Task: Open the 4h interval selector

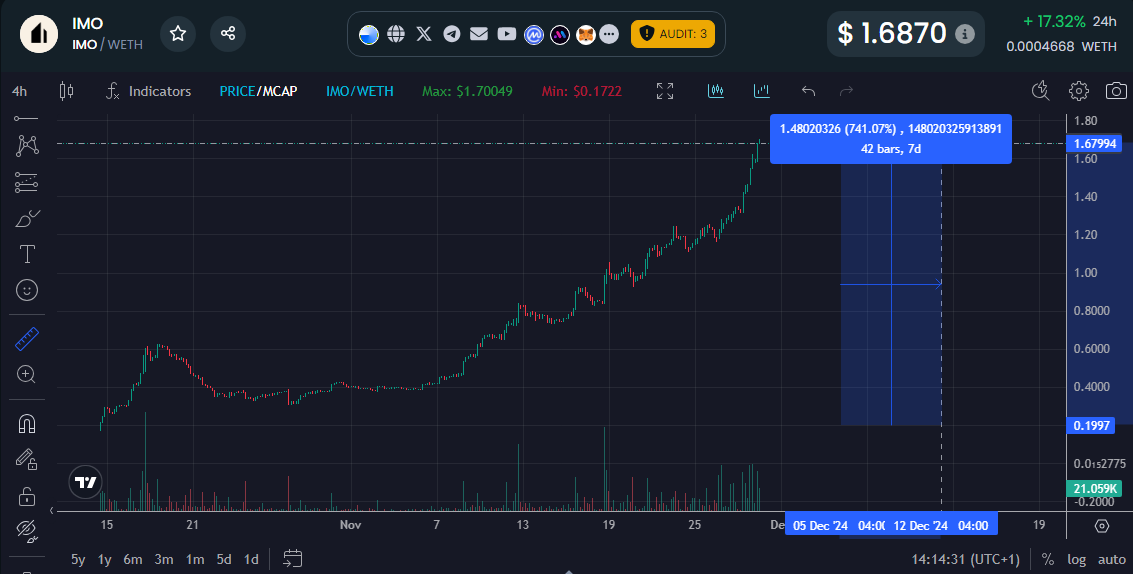Action: (20, 91)
